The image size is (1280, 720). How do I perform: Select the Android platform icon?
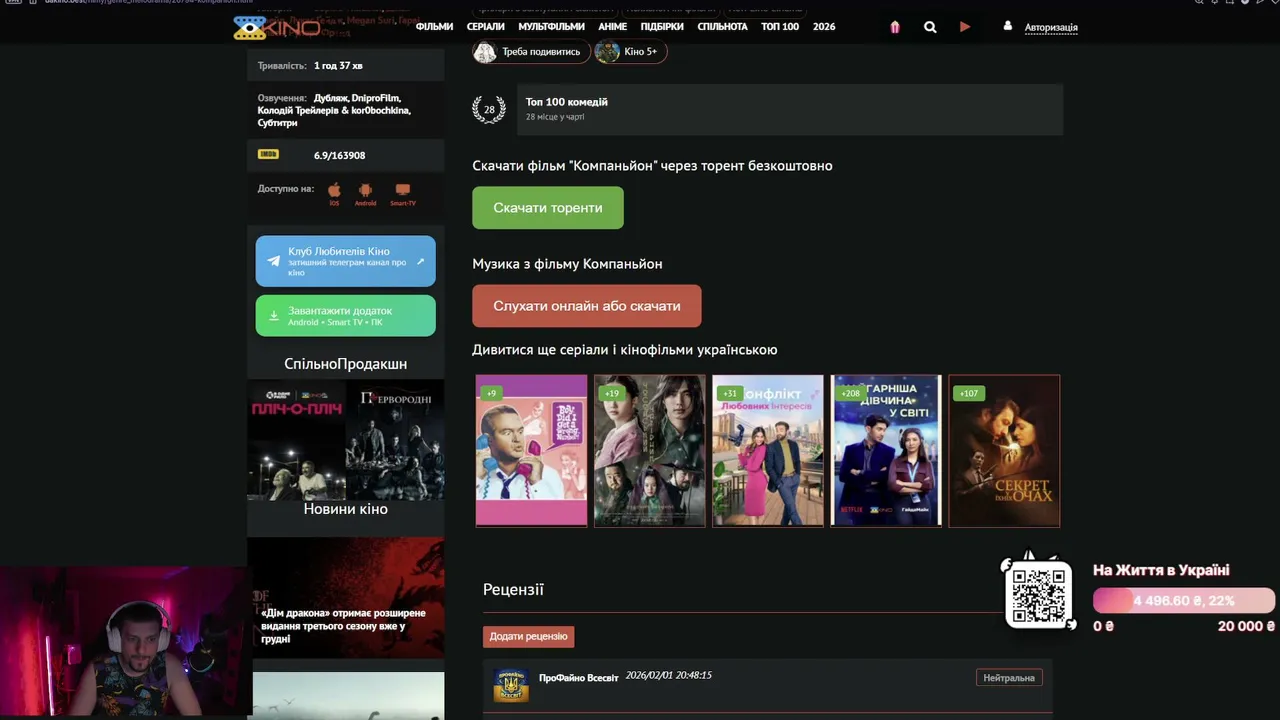point(365,190)
